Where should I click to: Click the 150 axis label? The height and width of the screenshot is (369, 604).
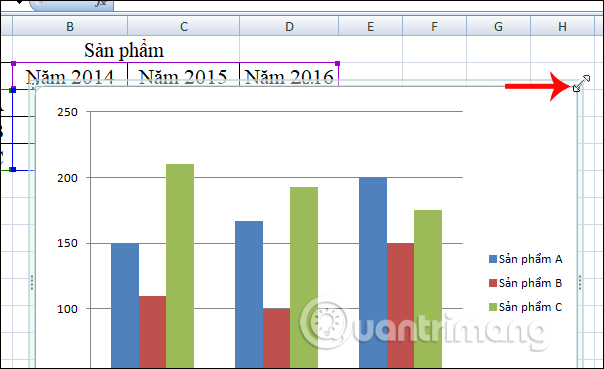[67, 243]
